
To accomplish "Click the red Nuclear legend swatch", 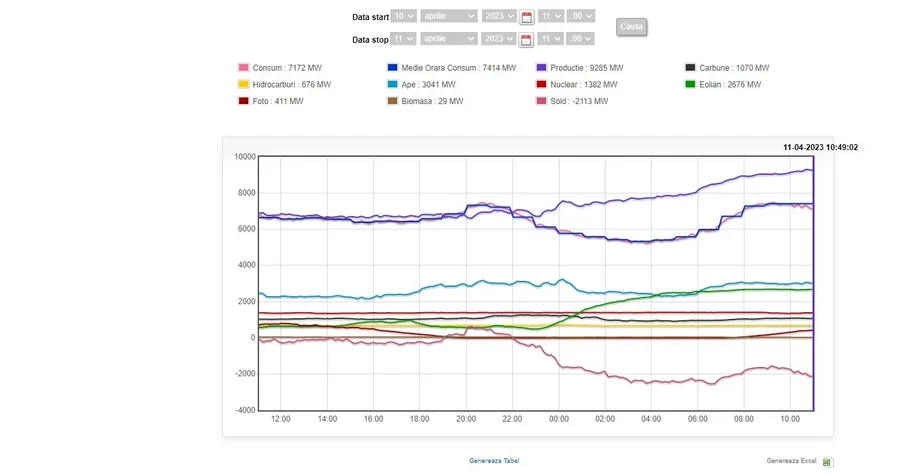I will coord(541,85).
